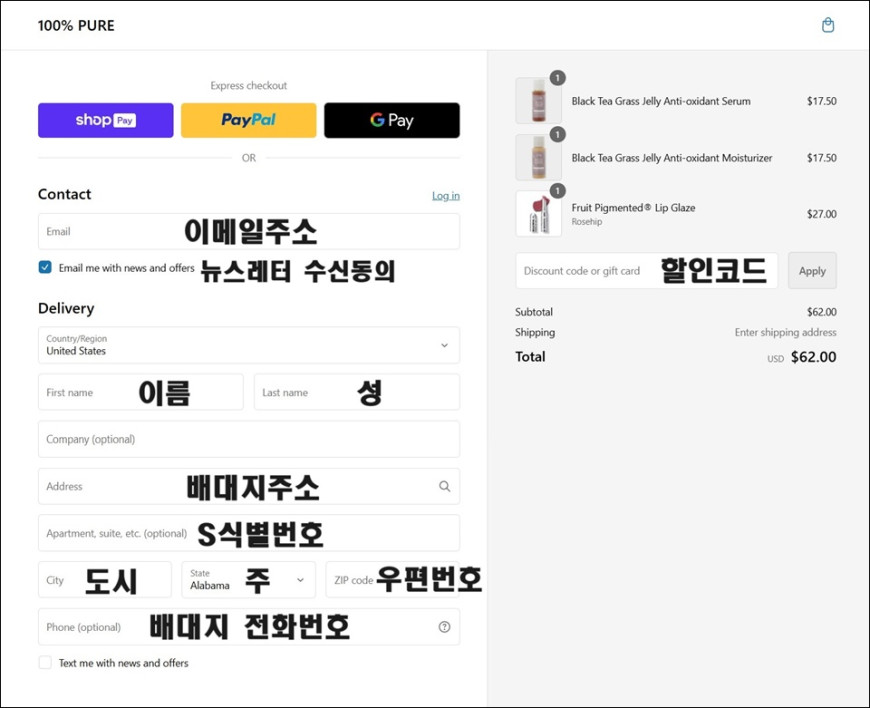
Task: Click 'Black Tea Grass Jelly Anti-oxidant Serum' text
Action: (x=661, y=101)
